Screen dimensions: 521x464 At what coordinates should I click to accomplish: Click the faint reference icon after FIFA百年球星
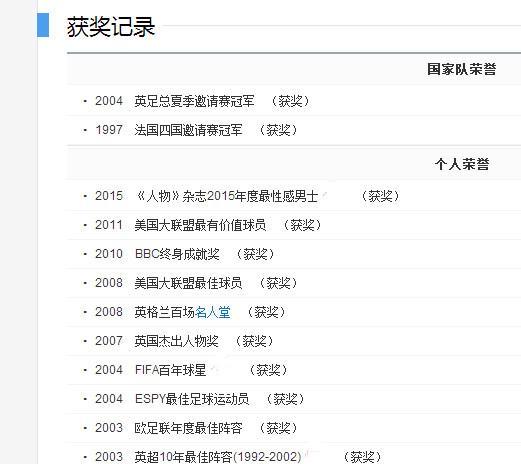click(x=215, y=369)
